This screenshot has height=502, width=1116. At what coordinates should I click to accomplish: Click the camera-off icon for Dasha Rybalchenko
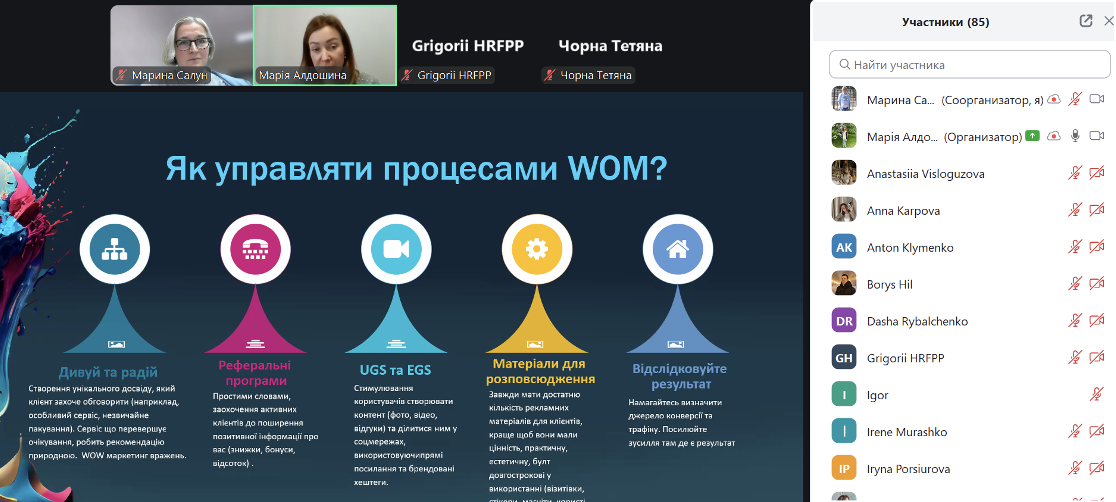[1096, 321]
